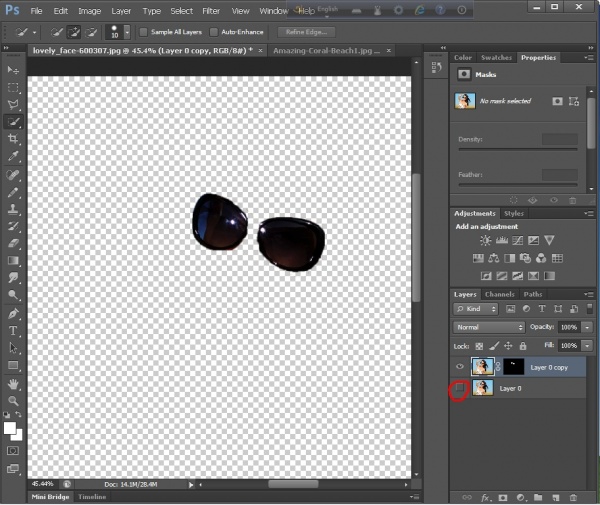Select the Crop tool in the toolbar
The width and height of the screenshot is (600, 505).
14,138
